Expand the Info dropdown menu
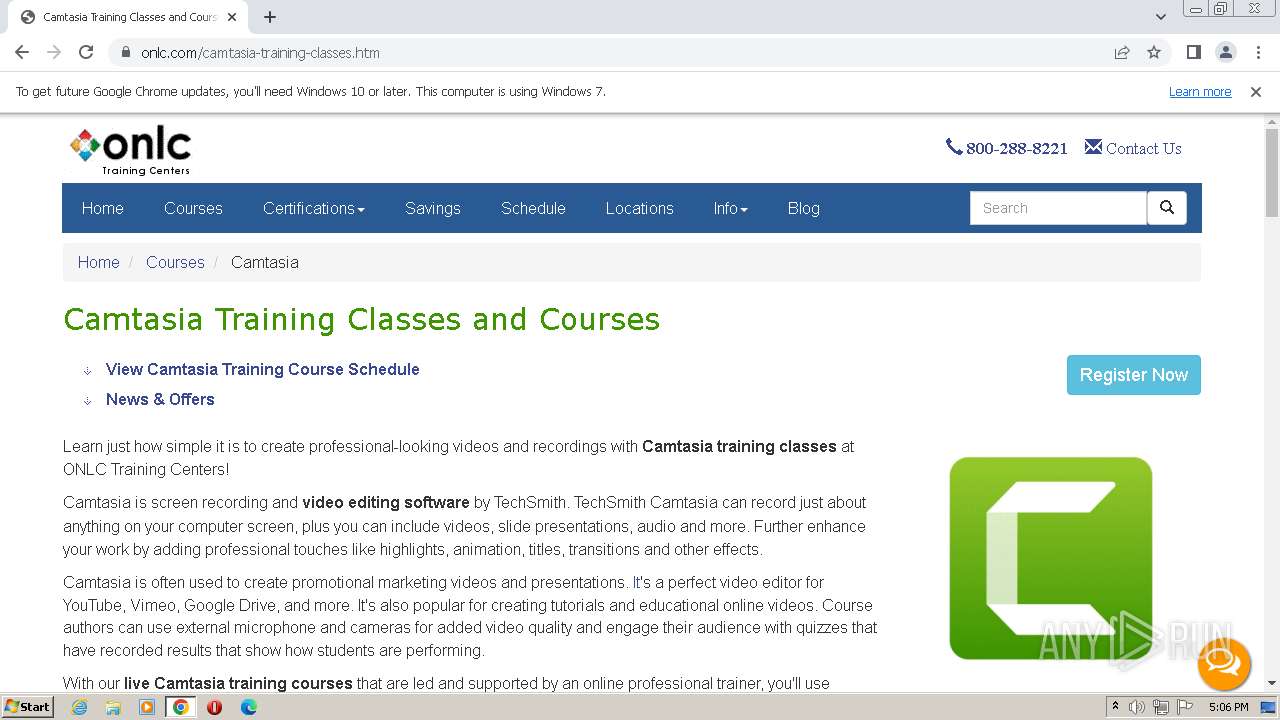Image resolution: width=1280 pixels, height=720 pixels. [730, 208]
